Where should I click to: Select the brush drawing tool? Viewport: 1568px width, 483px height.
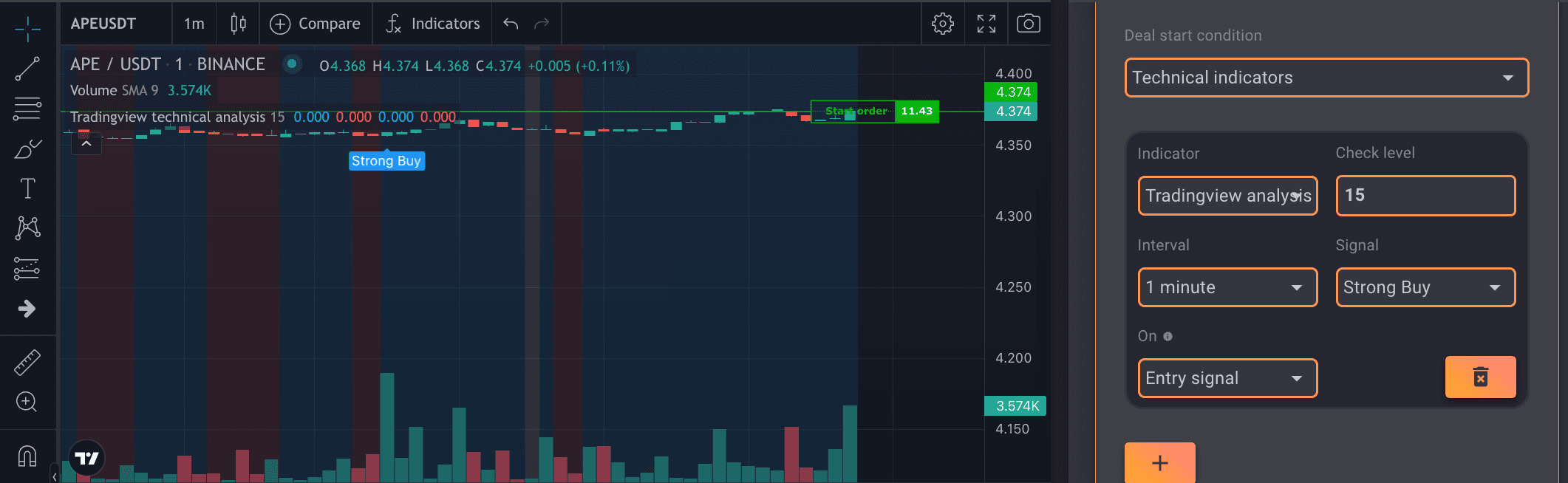[x=27, y=149]
